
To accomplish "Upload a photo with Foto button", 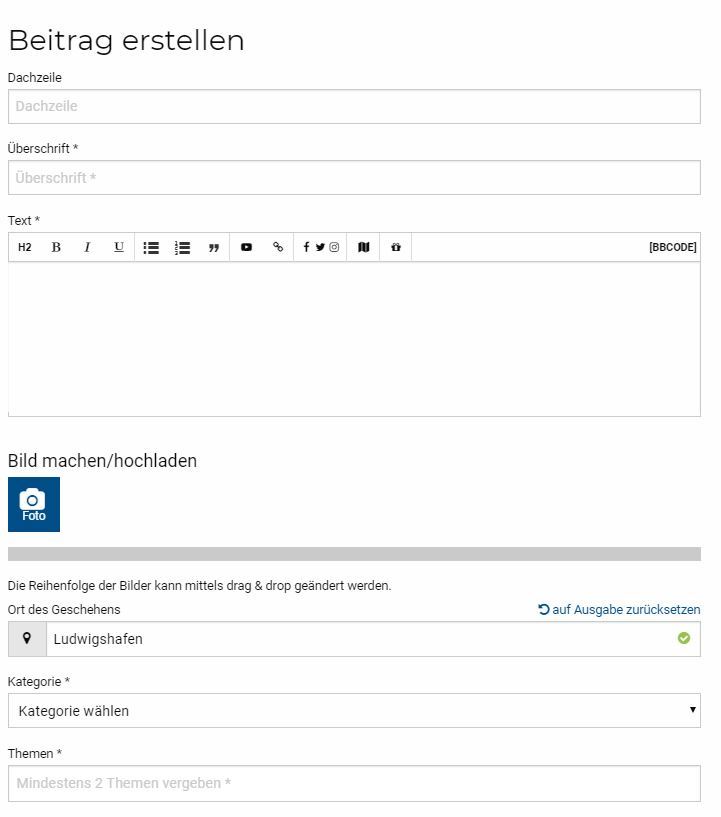I will pos(34,504).
